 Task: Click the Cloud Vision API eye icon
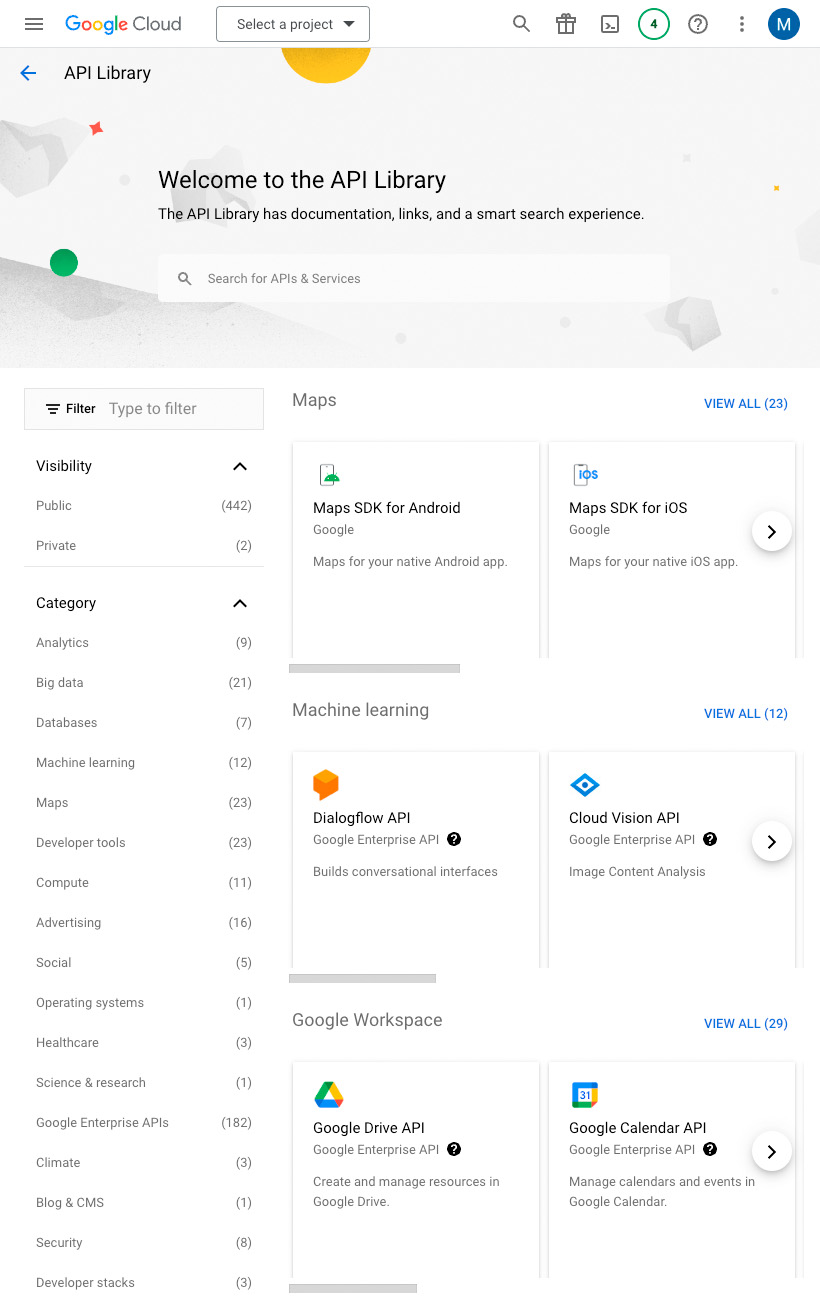click(x=584, y=784)
